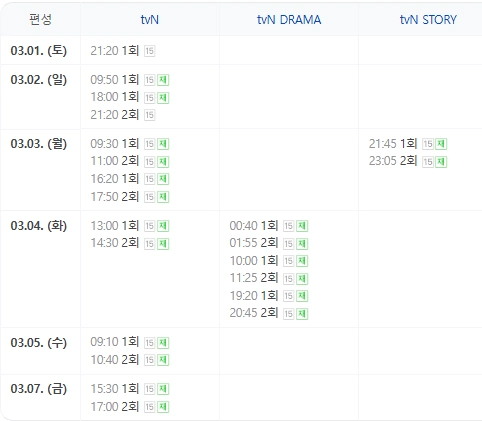Click the 11:25 2회 tvN DRAMA entry
Image resolution: width=482 pixels, height=421 pixels.
tap(254, 277)
